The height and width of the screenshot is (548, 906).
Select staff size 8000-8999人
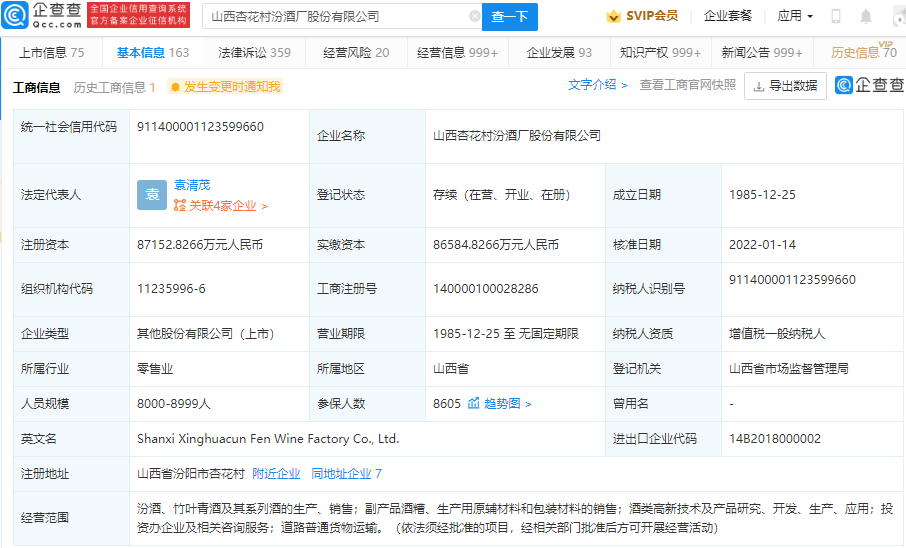(x=173, y=404)
